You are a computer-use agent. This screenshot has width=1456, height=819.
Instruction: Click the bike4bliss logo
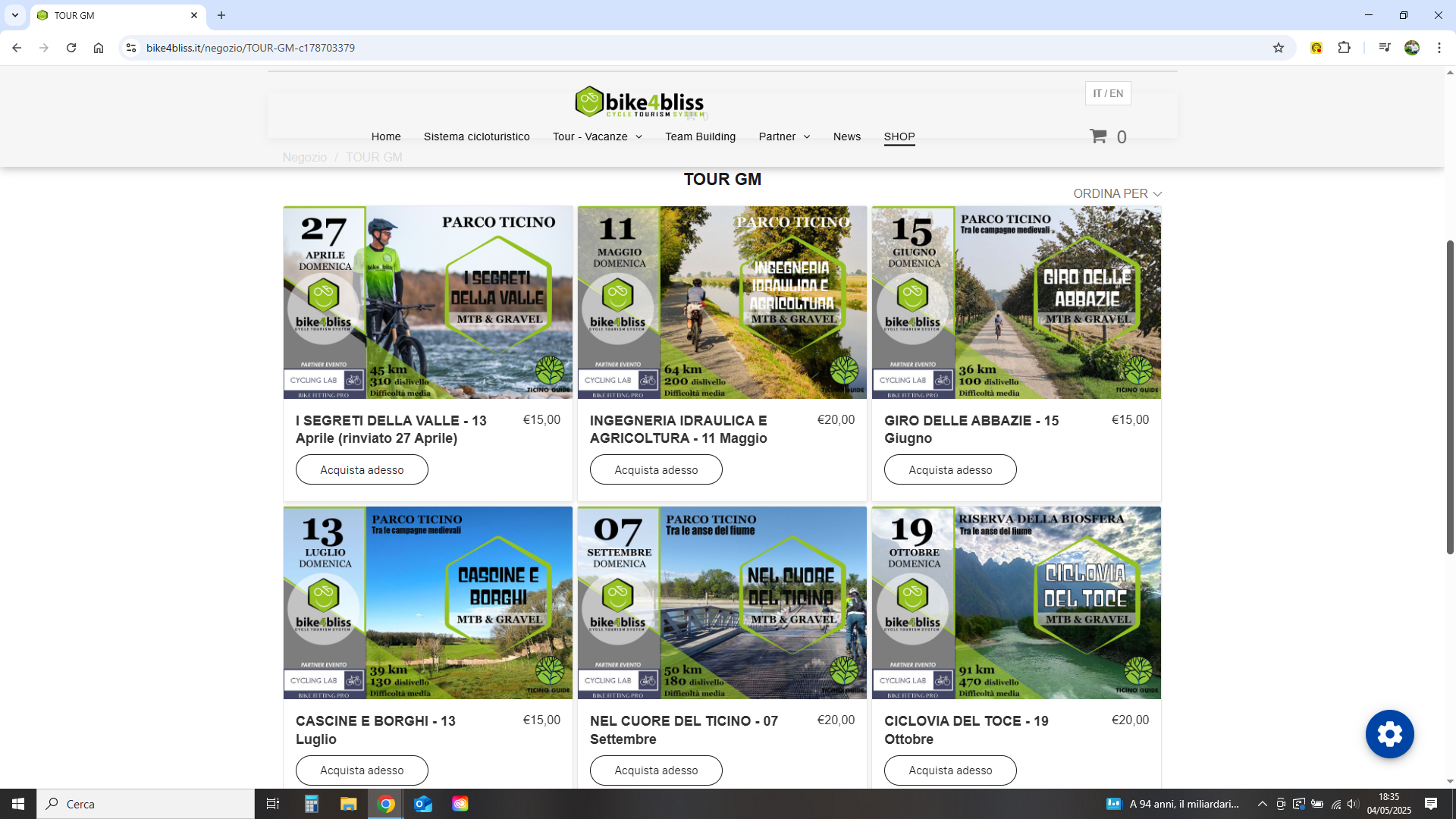tap(639, 102)
